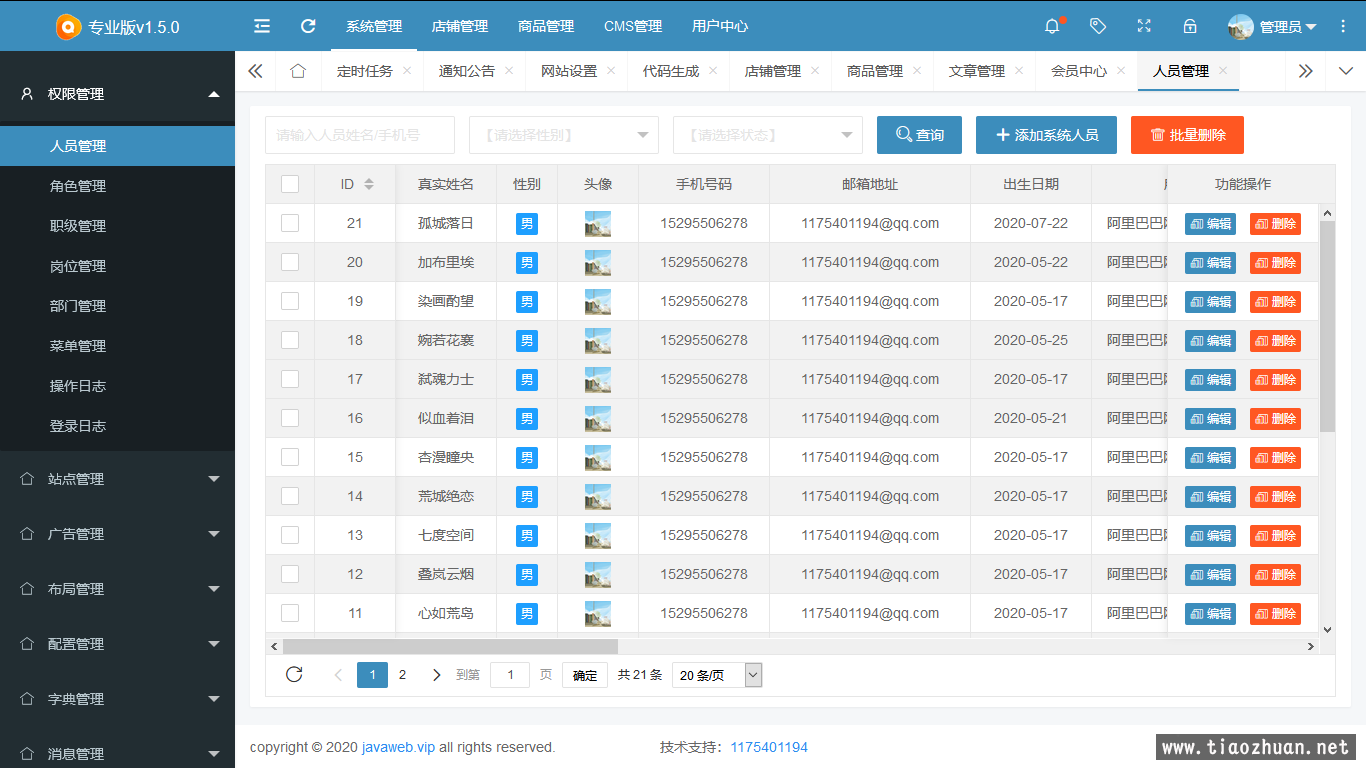Close the 代码生成 tab
Viewport: 1366px width, 768px height.
tap(713, 71)
